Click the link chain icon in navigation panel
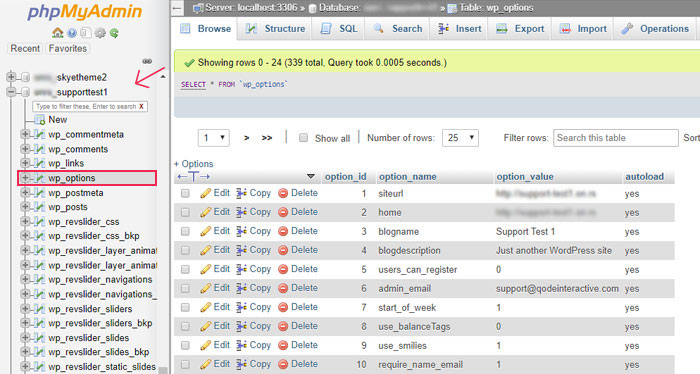The width and height of the screenshot is (700, 374). click(147, 61)
